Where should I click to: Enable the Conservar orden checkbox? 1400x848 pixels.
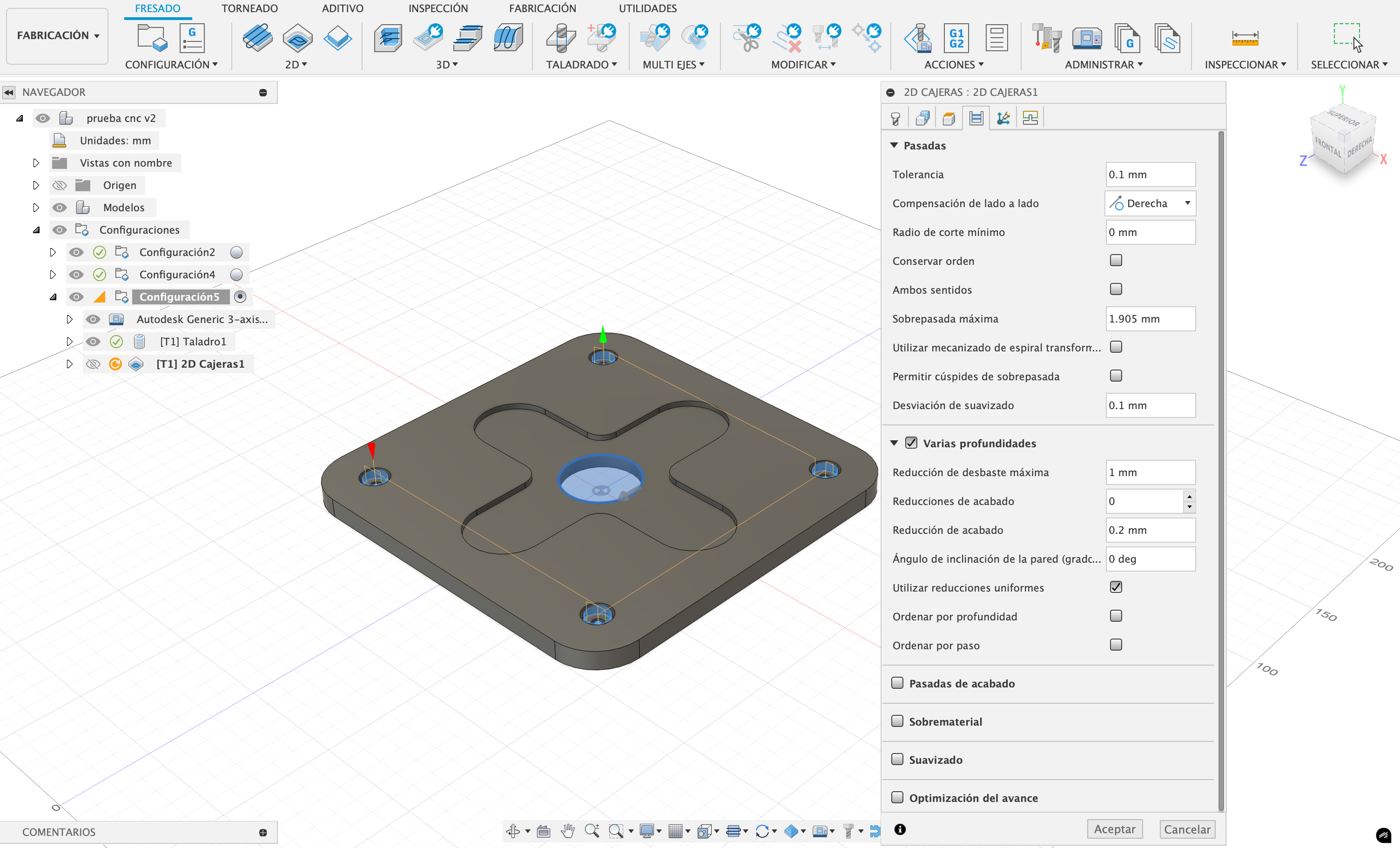1115,260
